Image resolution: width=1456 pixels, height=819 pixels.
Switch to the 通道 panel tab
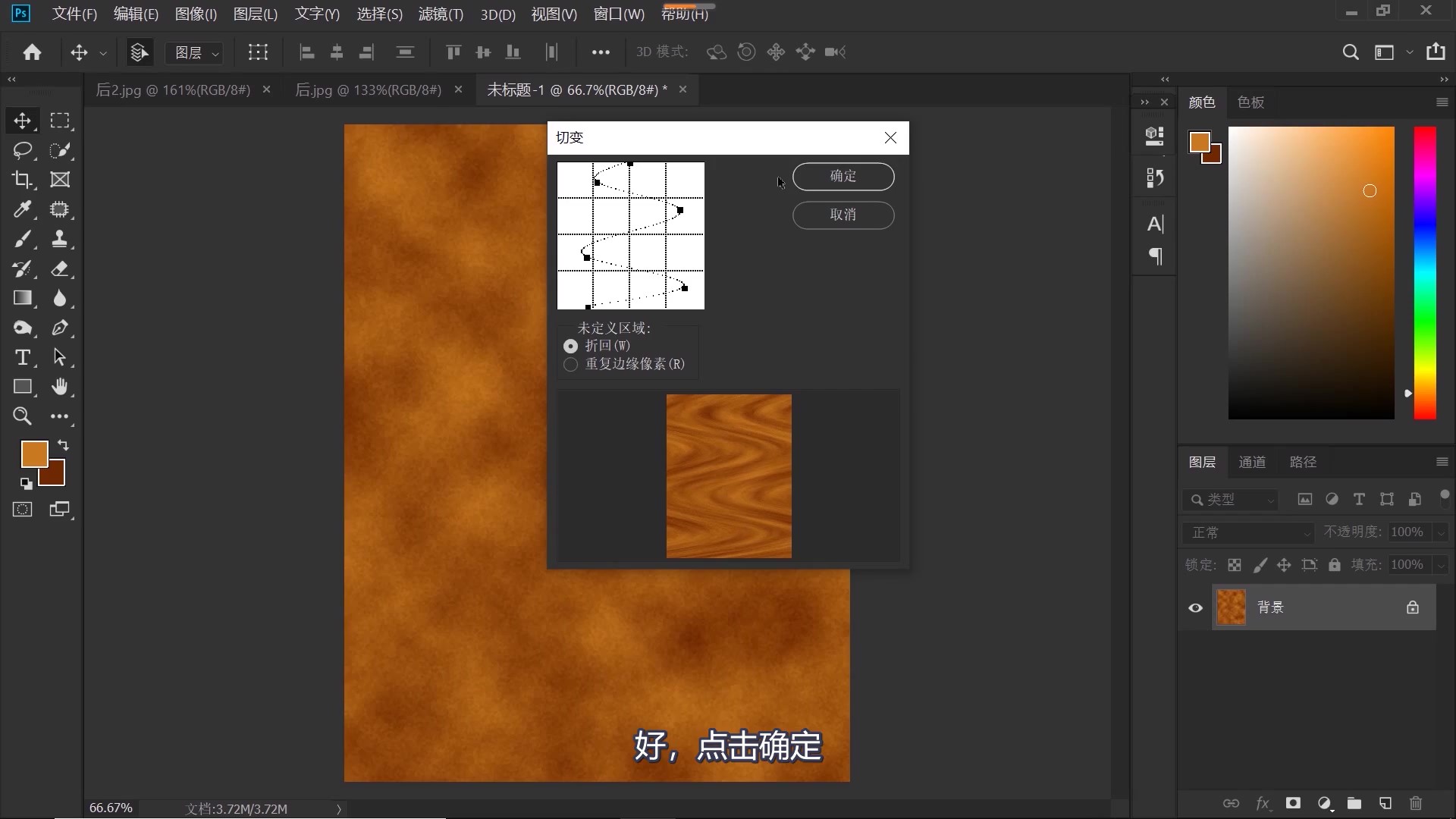1253,462
